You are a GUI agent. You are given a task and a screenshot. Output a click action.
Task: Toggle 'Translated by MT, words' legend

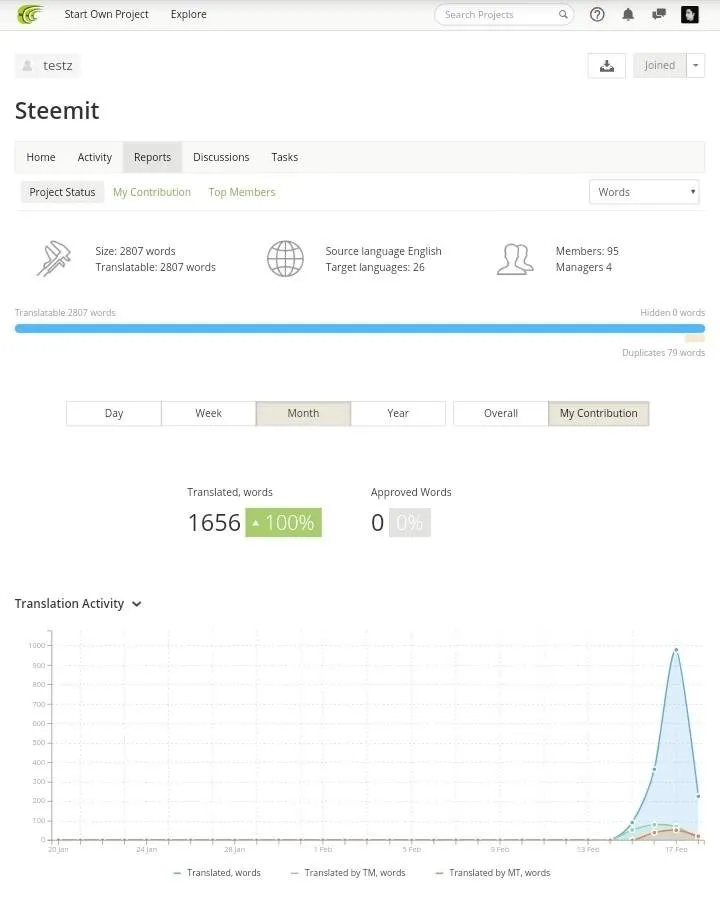pos(492,873)
